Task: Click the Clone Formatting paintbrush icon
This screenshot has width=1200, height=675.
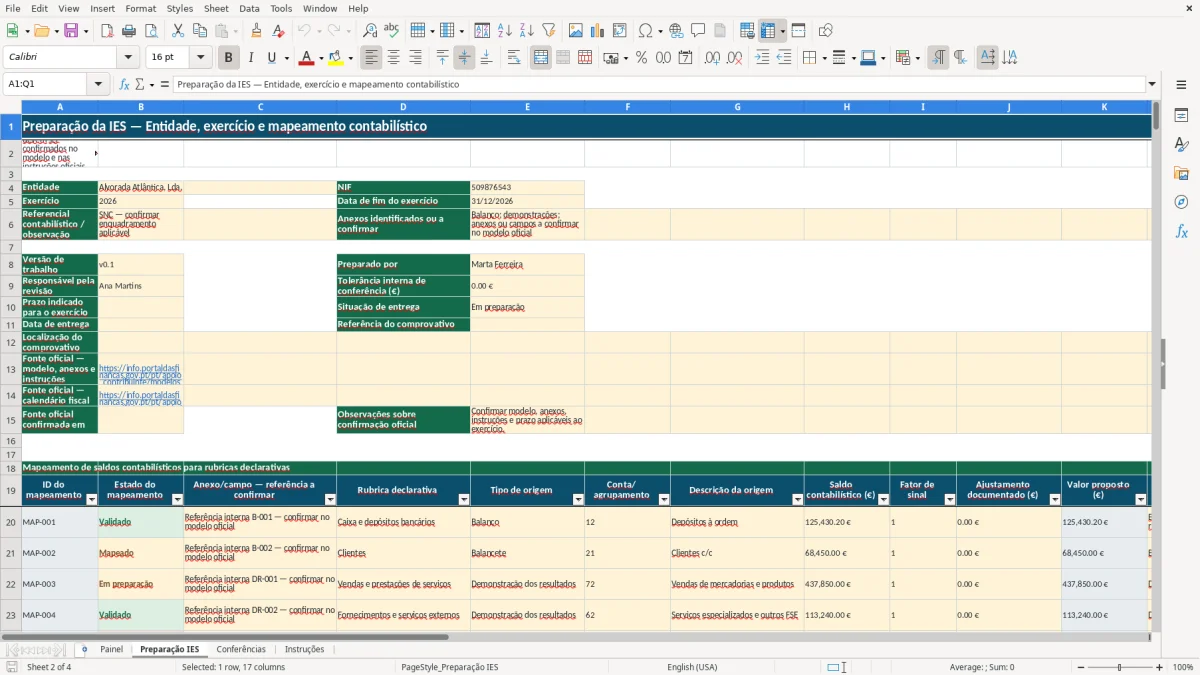Action: coord(256,31)
